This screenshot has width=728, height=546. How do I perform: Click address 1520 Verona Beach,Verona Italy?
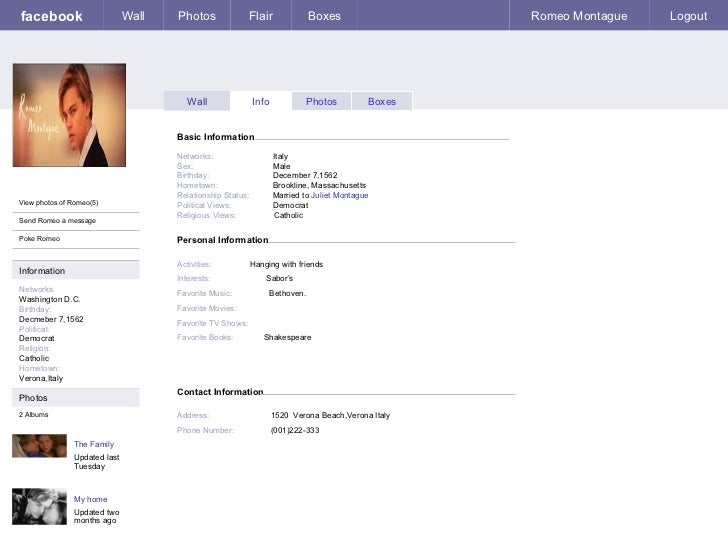pyautogui.click(x=331, y=415)
